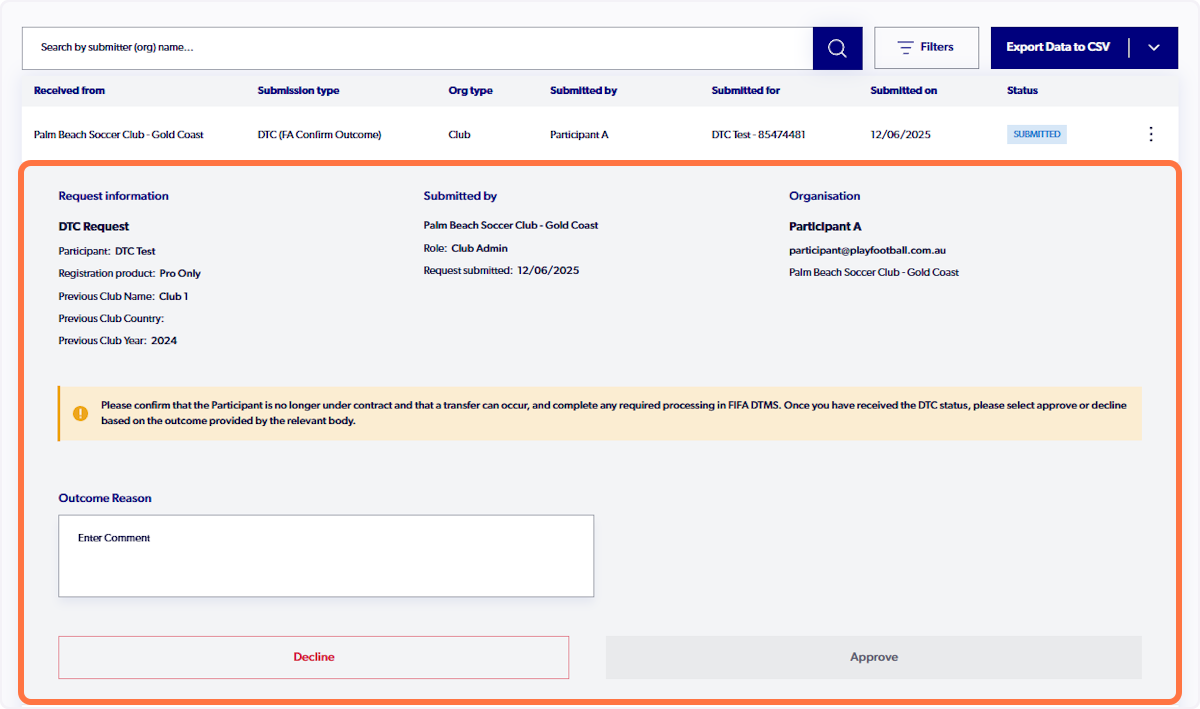The image size is (1200, 709).
Task: Click the Submission type column header
Action: (x=298, y=90)
